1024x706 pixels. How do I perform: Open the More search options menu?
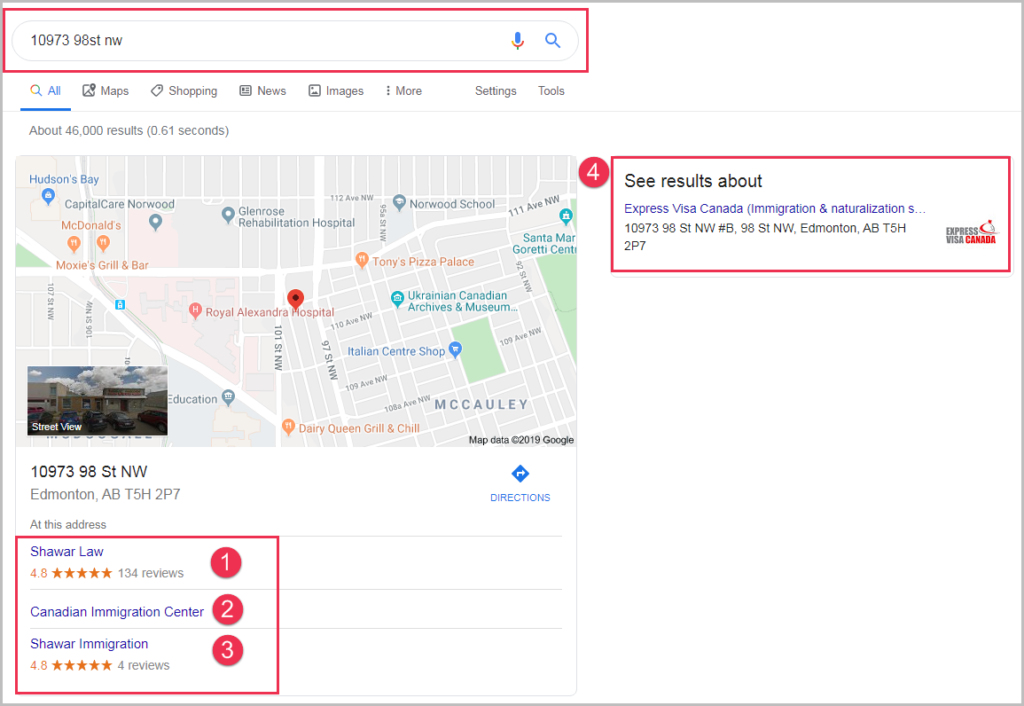coord(403,91)
